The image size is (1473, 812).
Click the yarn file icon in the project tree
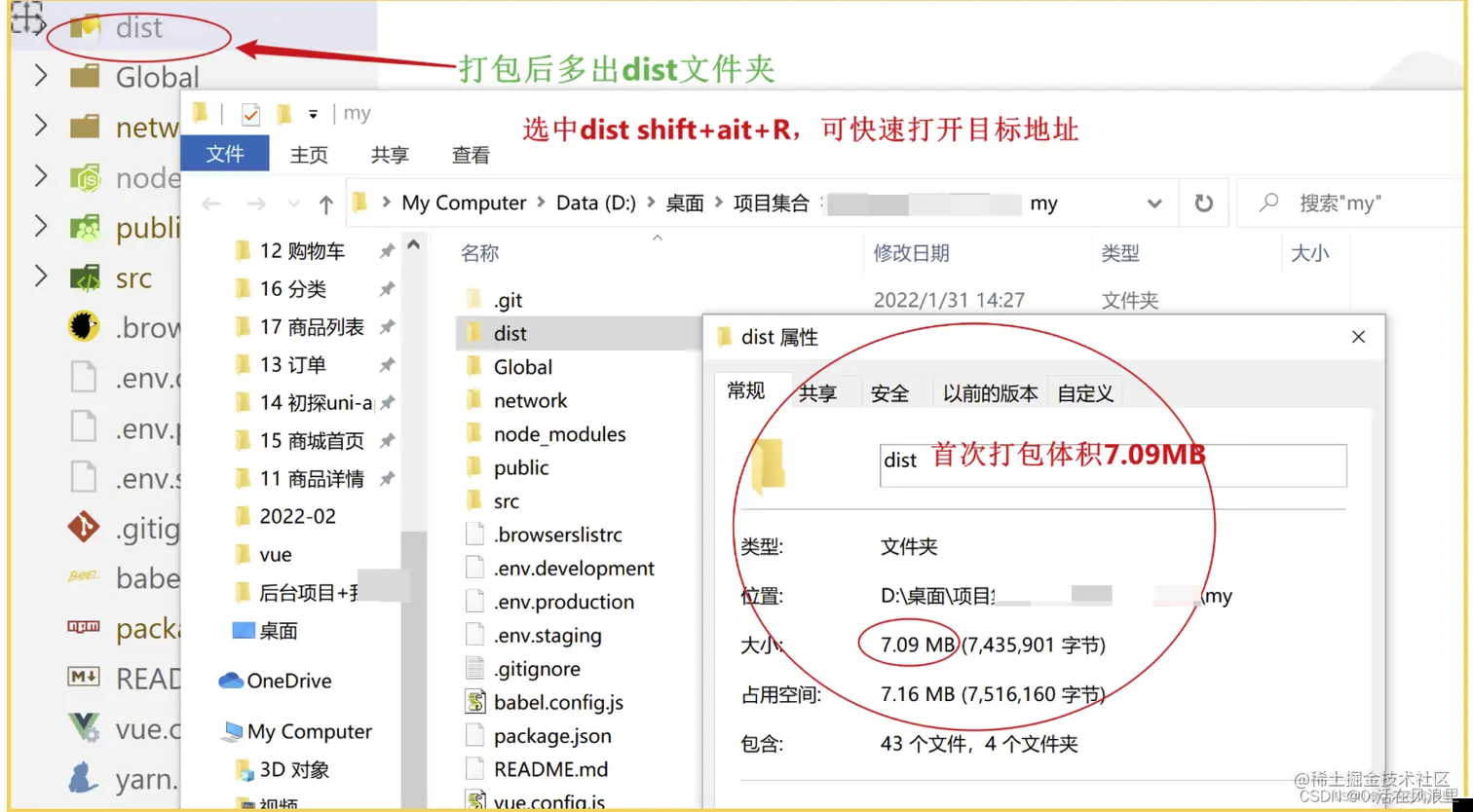click(85, 777)
